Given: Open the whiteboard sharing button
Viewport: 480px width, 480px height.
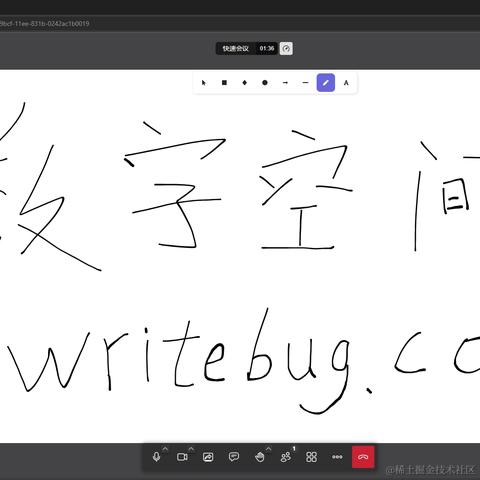Looking at the screenshot, I should pyautogui.click(x=208, y=457).
